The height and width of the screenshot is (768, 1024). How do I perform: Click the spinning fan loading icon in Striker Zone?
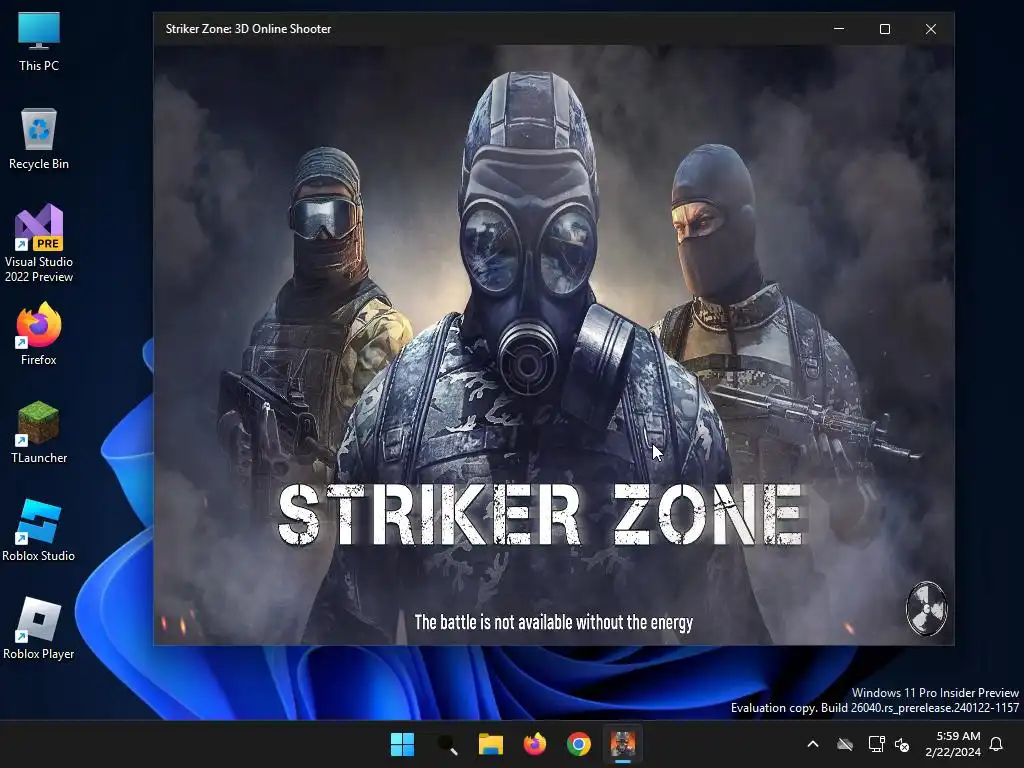[x=926, y=609]
